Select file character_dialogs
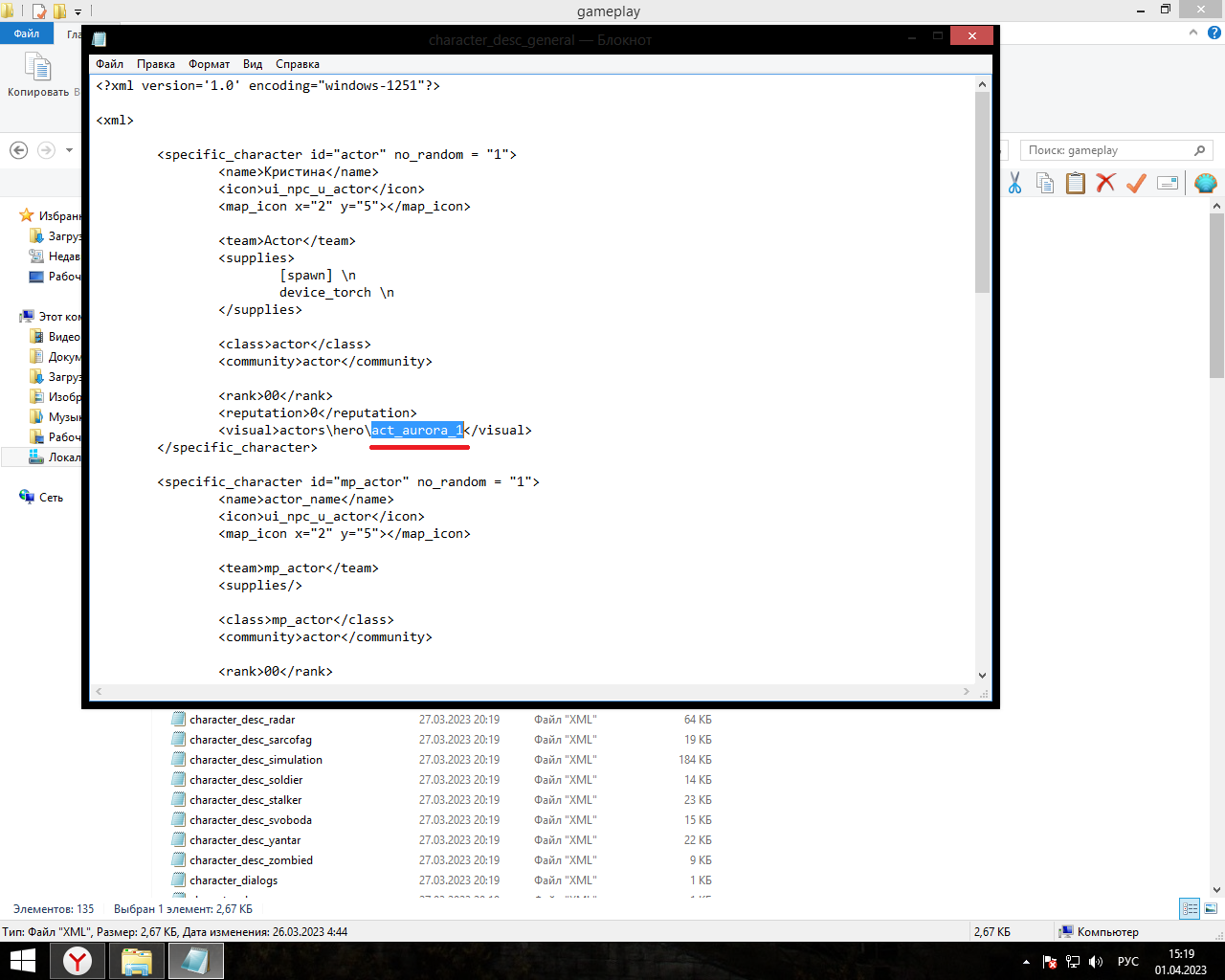The width and height of the screenshot is (1225, 980). click(x=234, y=880)
